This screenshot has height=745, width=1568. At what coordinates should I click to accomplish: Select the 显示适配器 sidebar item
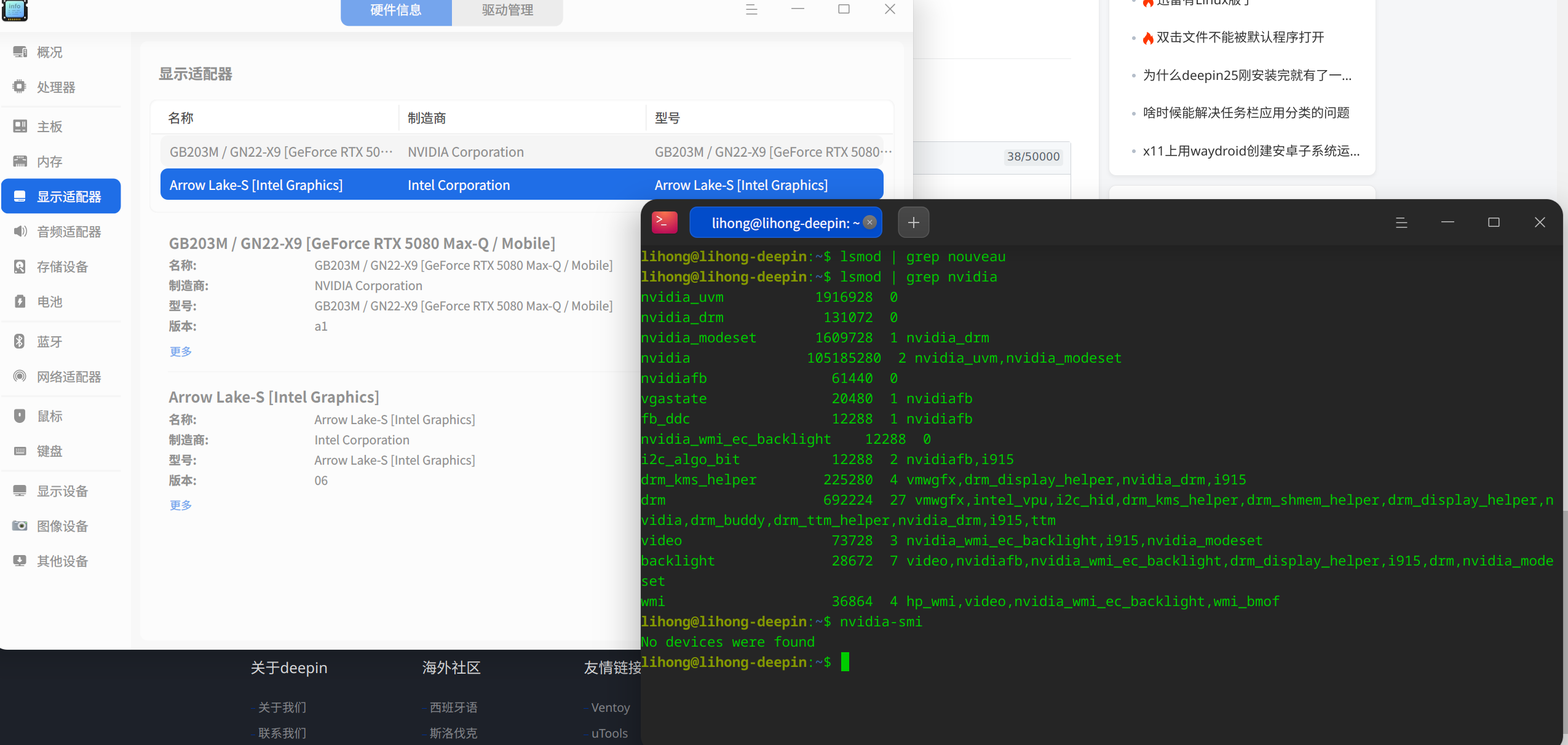pos(61,196)
